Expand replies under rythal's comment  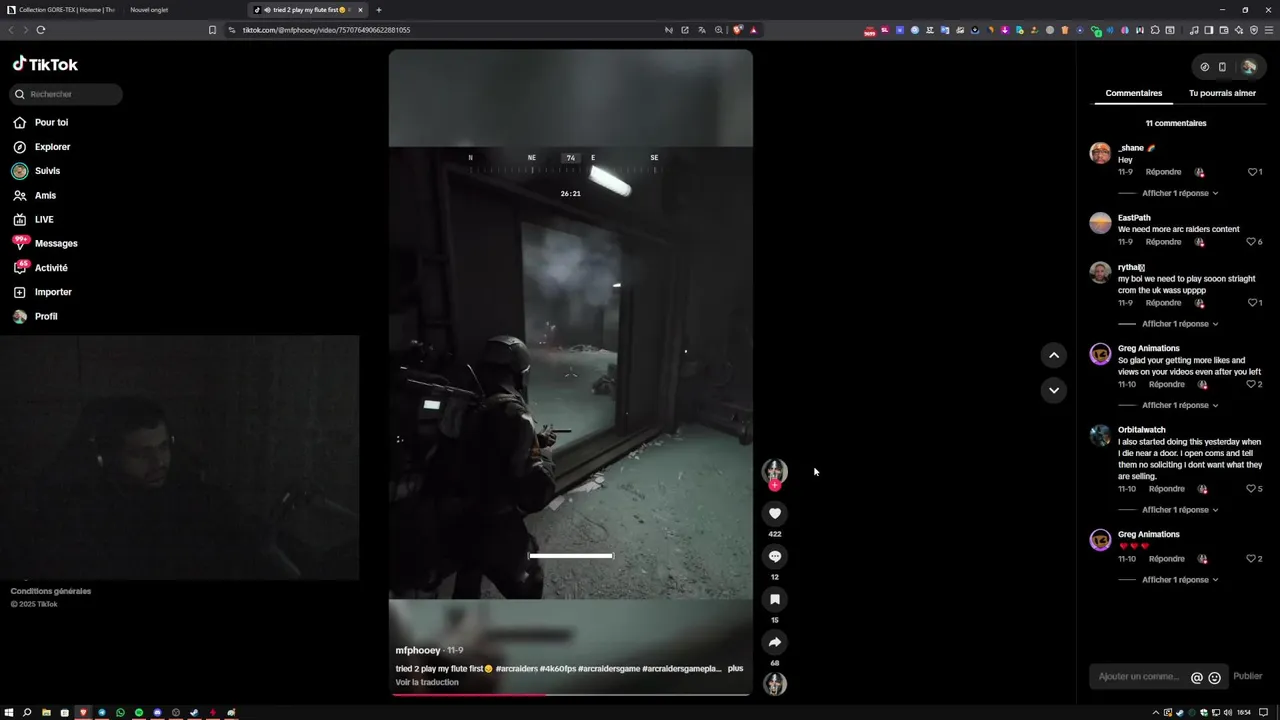[x=1180, y=324]
